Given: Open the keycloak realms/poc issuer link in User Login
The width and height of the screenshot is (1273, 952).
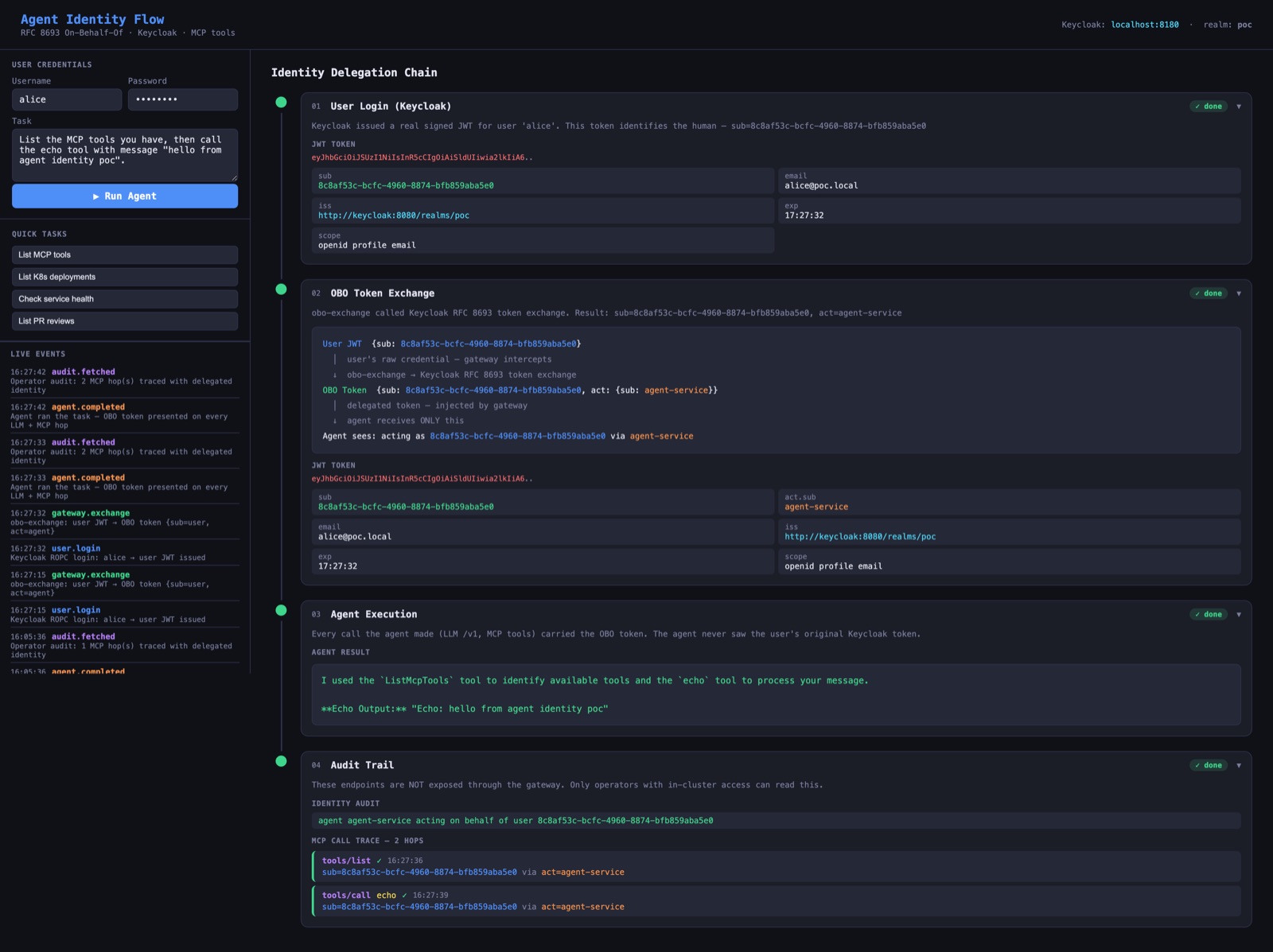Looking at the screenshot, I should tap(394, 216).
